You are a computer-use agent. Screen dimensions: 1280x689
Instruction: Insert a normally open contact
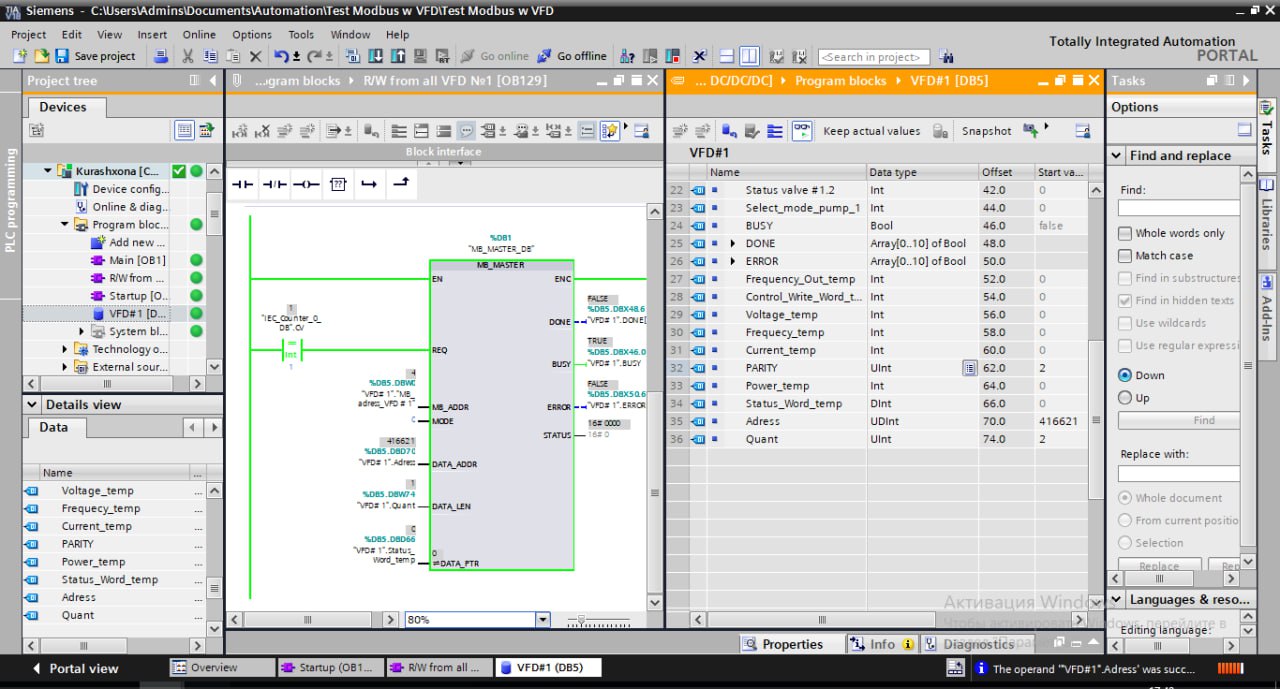tap(243, 184)
